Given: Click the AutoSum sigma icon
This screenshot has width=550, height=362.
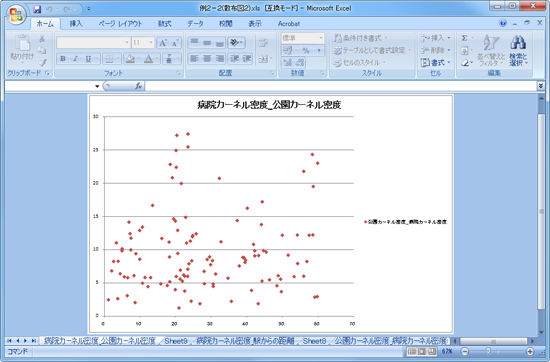Looking at the screenshot, I should (464, 38).
